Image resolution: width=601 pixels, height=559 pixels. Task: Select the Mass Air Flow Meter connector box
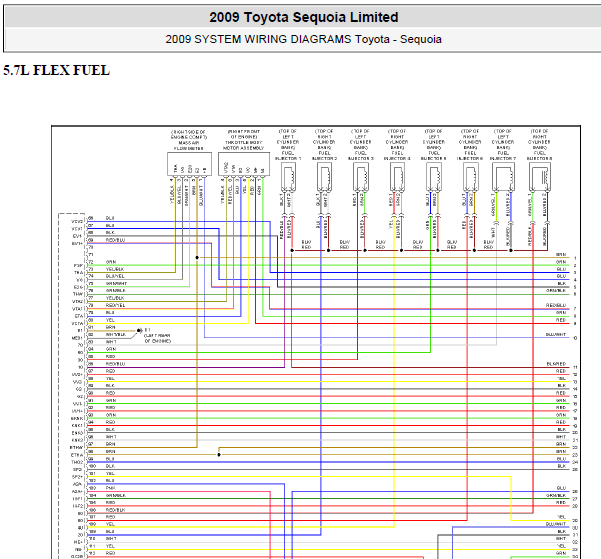tap(189, 164)
